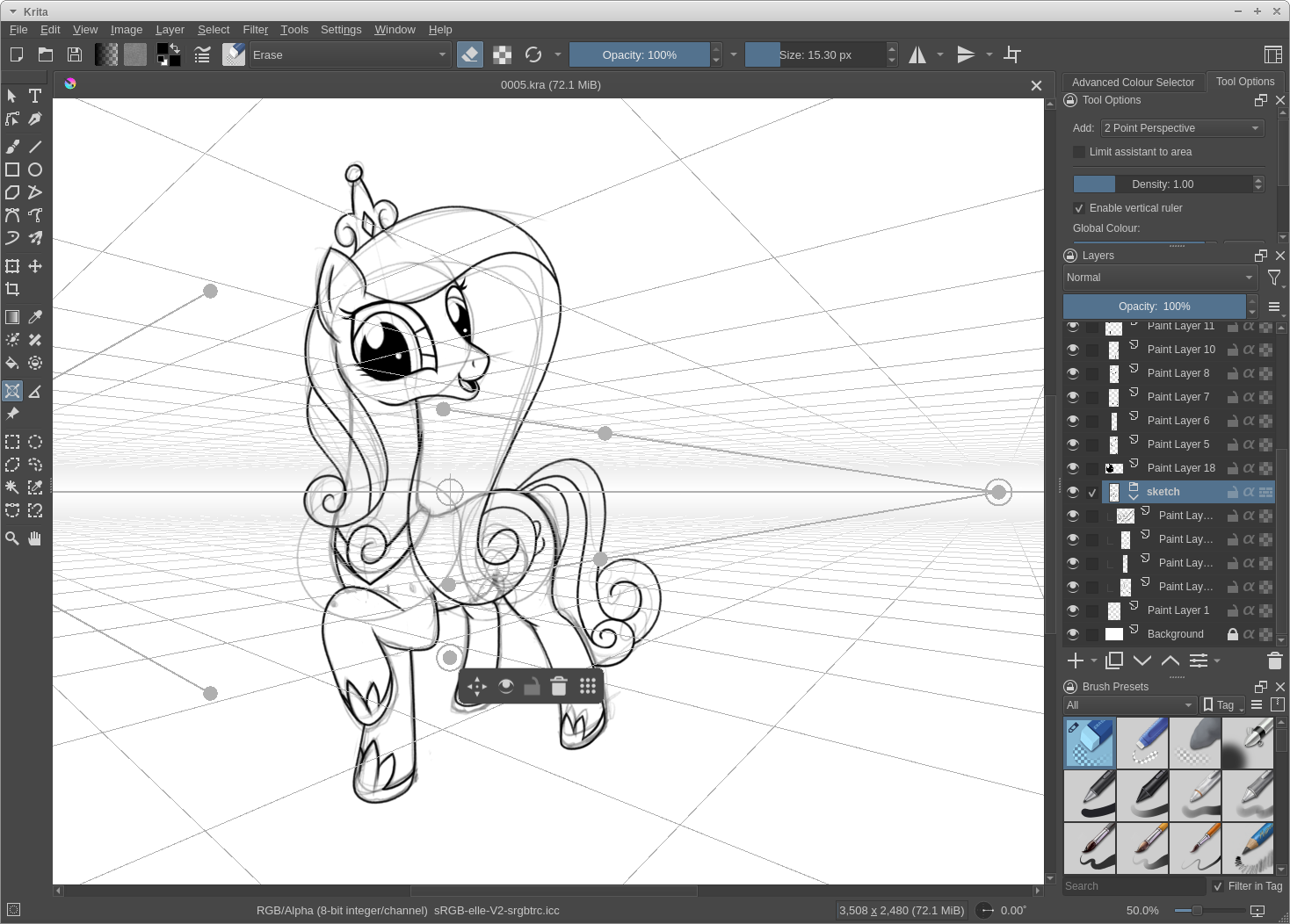Open the Filter menu

pos(255,29)
